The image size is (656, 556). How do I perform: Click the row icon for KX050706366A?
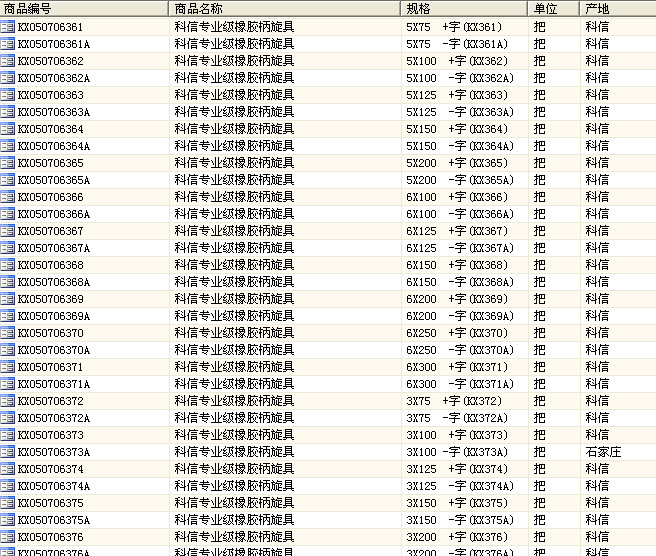tap(8, 214)
